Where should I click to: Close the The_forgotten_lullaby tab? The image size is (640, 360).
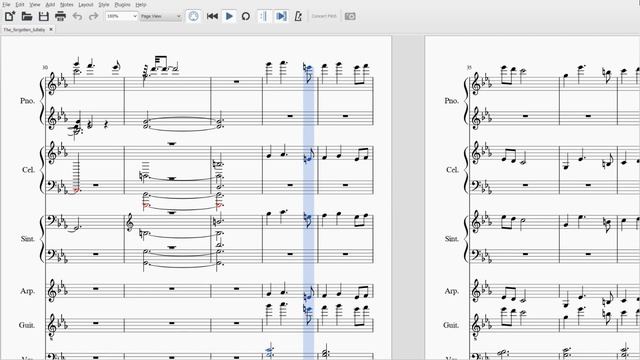click(x=51, y=29)
